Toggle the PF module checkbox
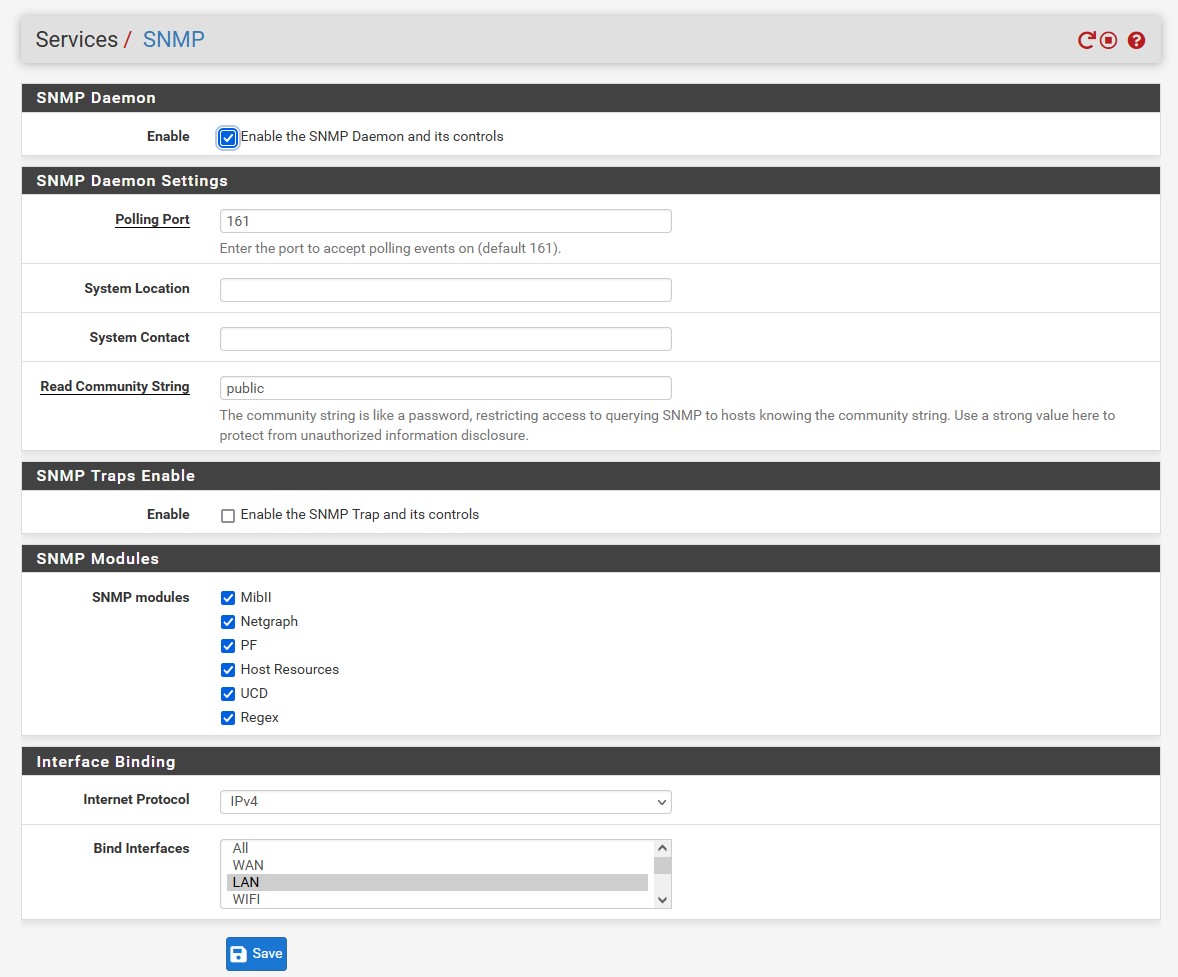The height and width of the screenshot is (977, 1178). click(x=228, y=646)
